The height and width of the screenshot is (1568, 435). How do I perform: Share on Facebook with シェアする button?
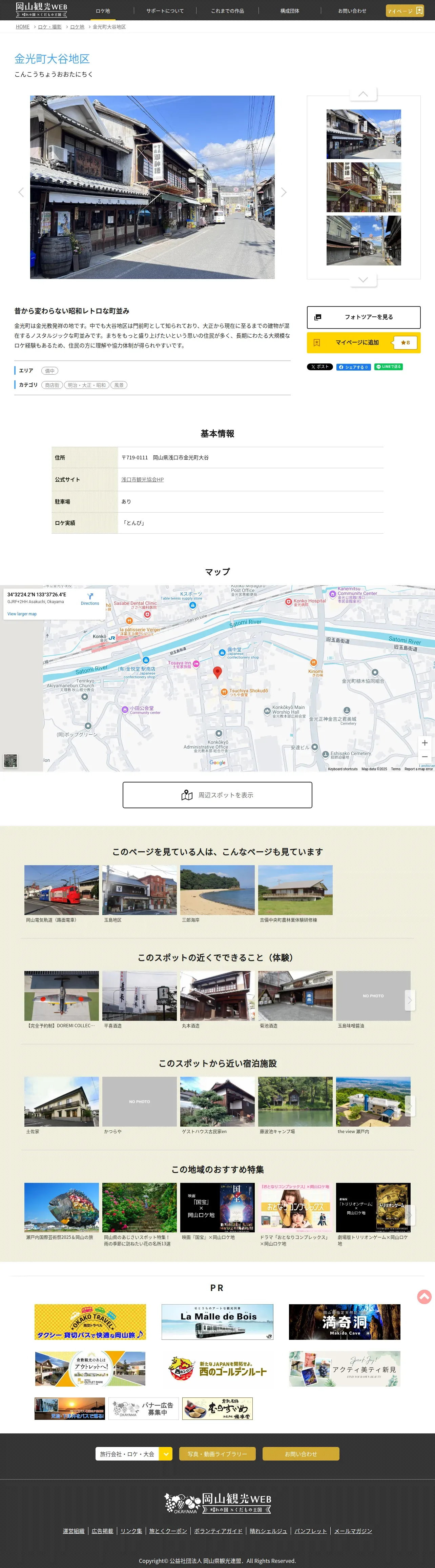(353, 367)
